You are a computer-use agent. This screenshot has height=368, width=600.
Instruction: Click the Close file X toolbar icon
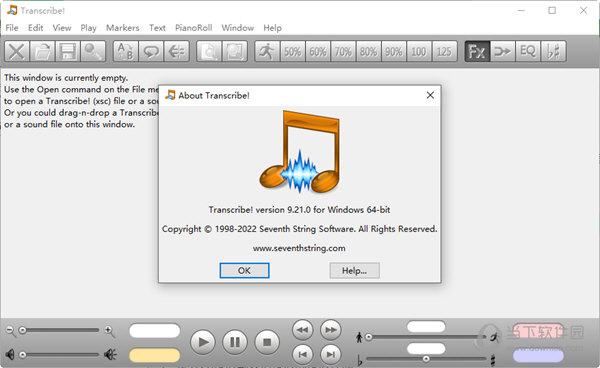click(16, 51)
